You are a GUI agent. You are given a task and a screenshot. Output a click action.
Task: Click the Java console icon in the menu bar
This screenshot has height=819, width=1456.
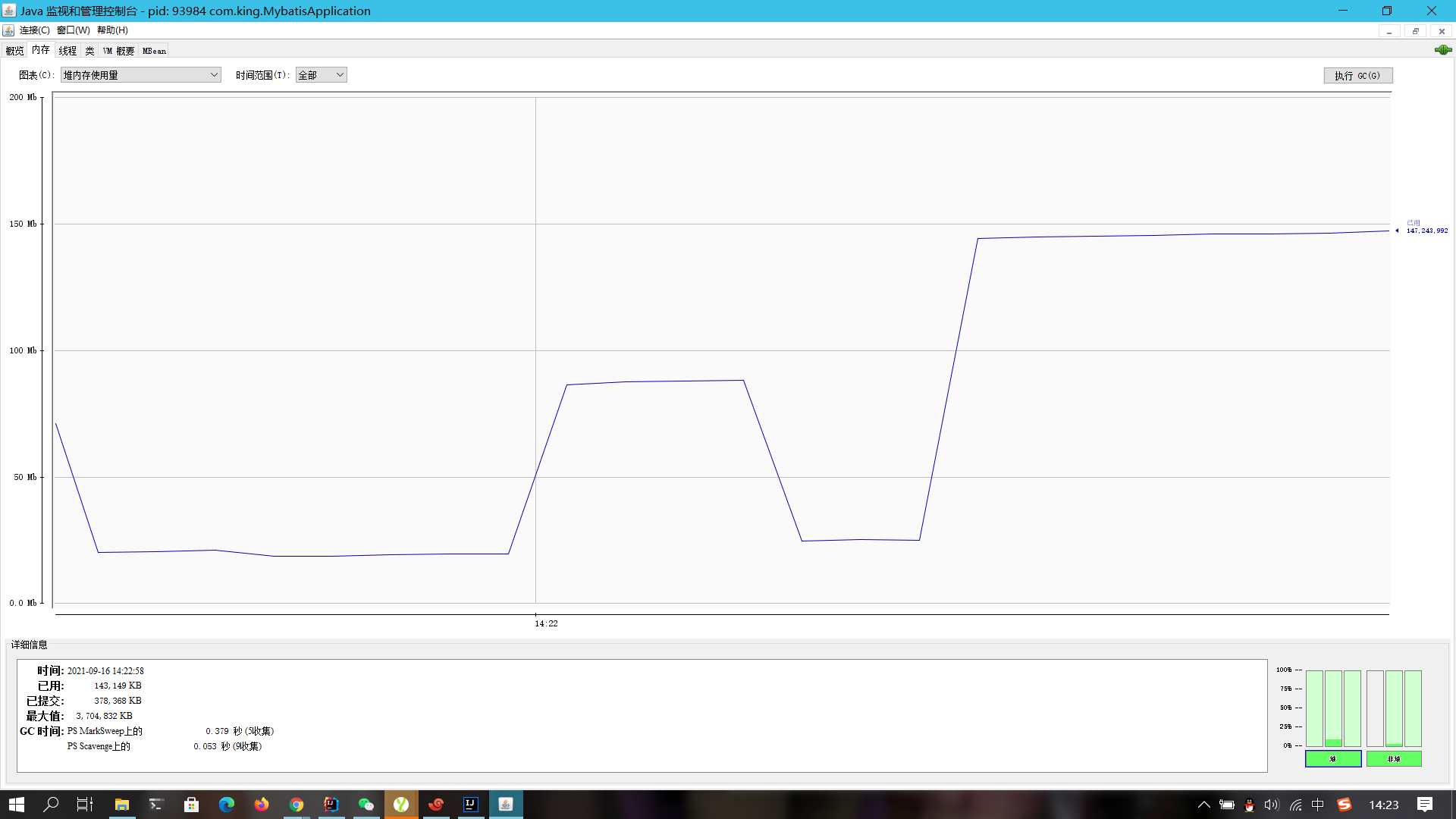pos(8,30)
